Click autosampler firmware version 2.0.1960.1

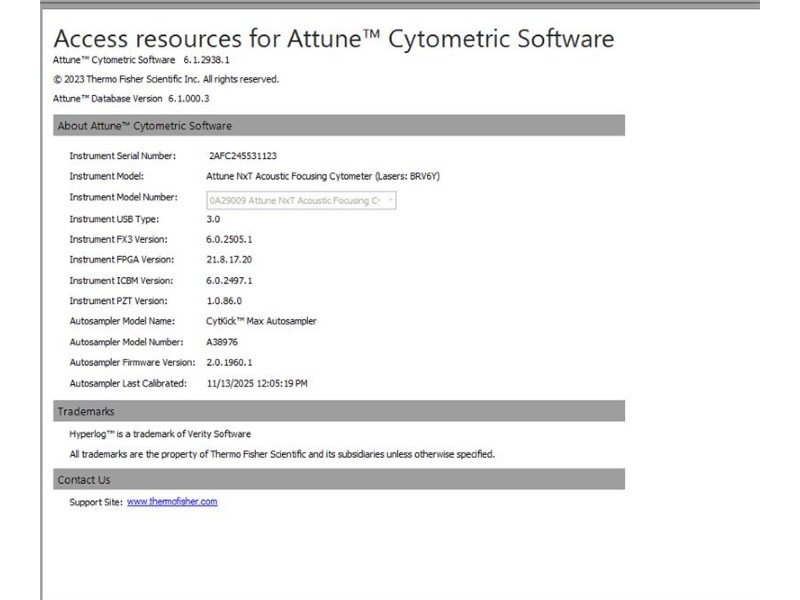coord(230,362)
